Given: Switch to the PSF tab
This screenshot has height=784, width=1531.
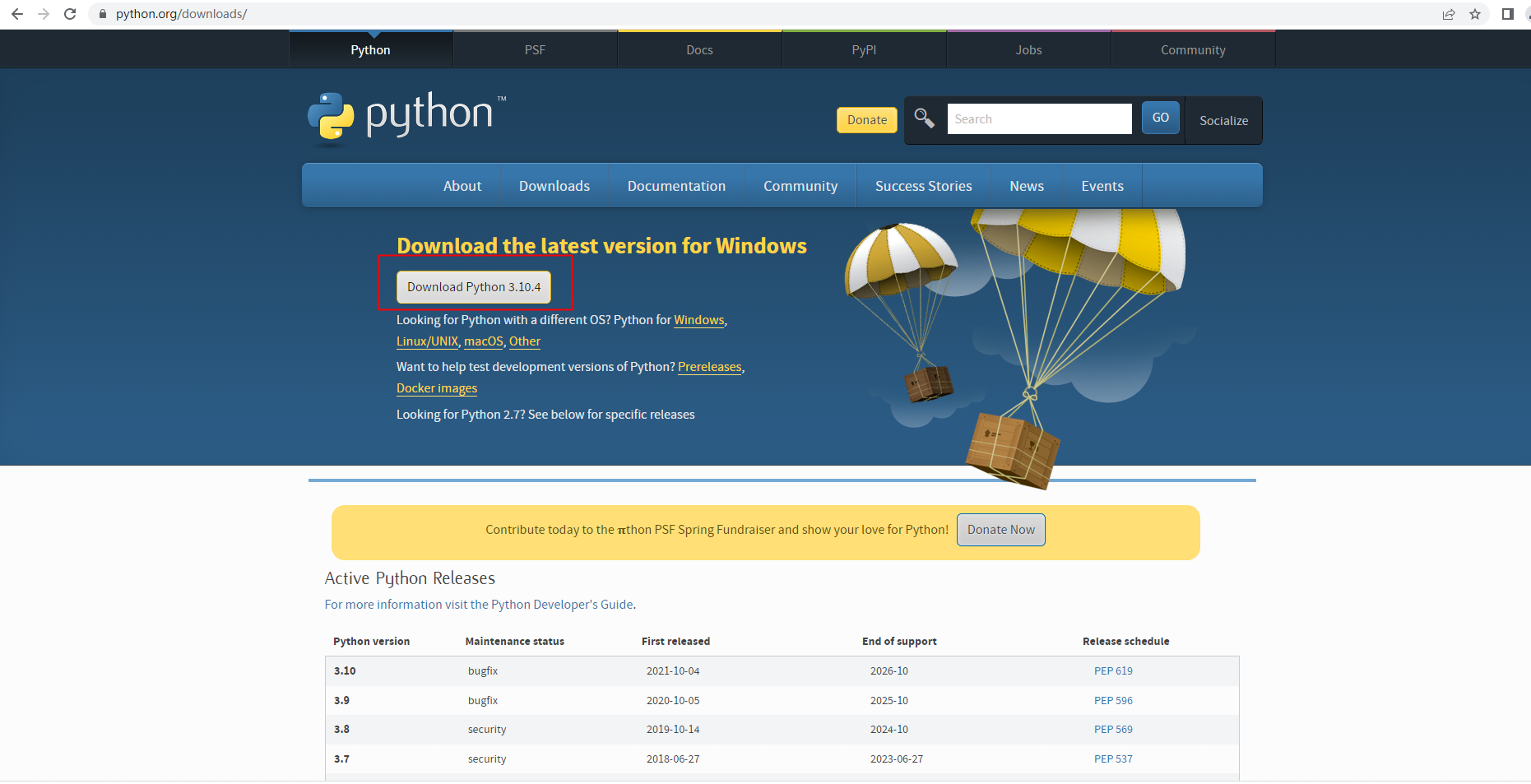Looking at the screenshot, I should [x=535, y=49].
